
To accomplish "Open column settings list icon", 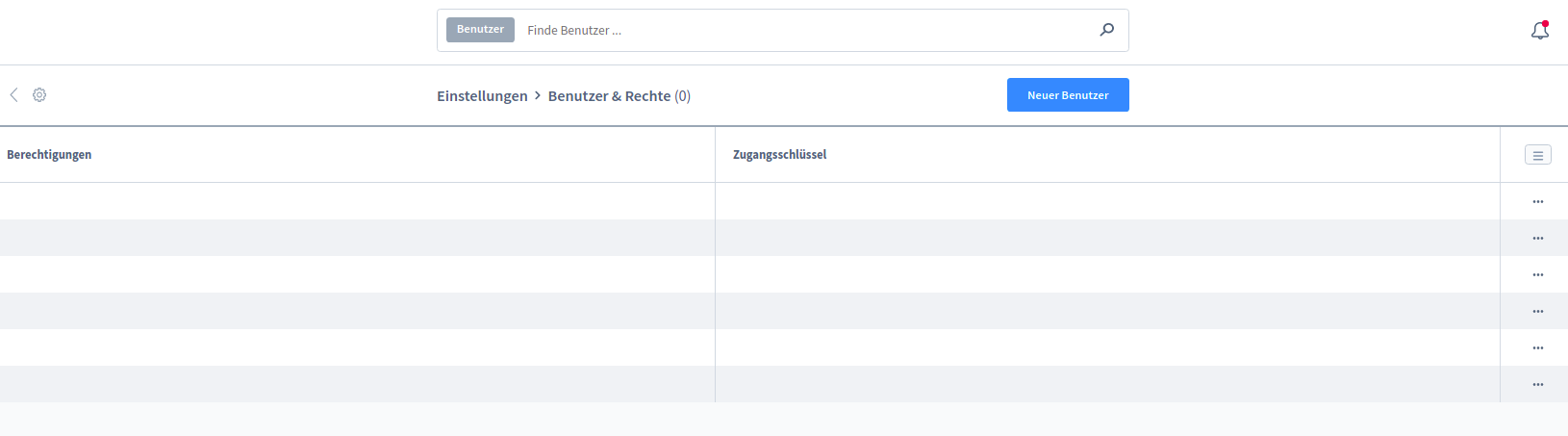I will coord(1537,155).
